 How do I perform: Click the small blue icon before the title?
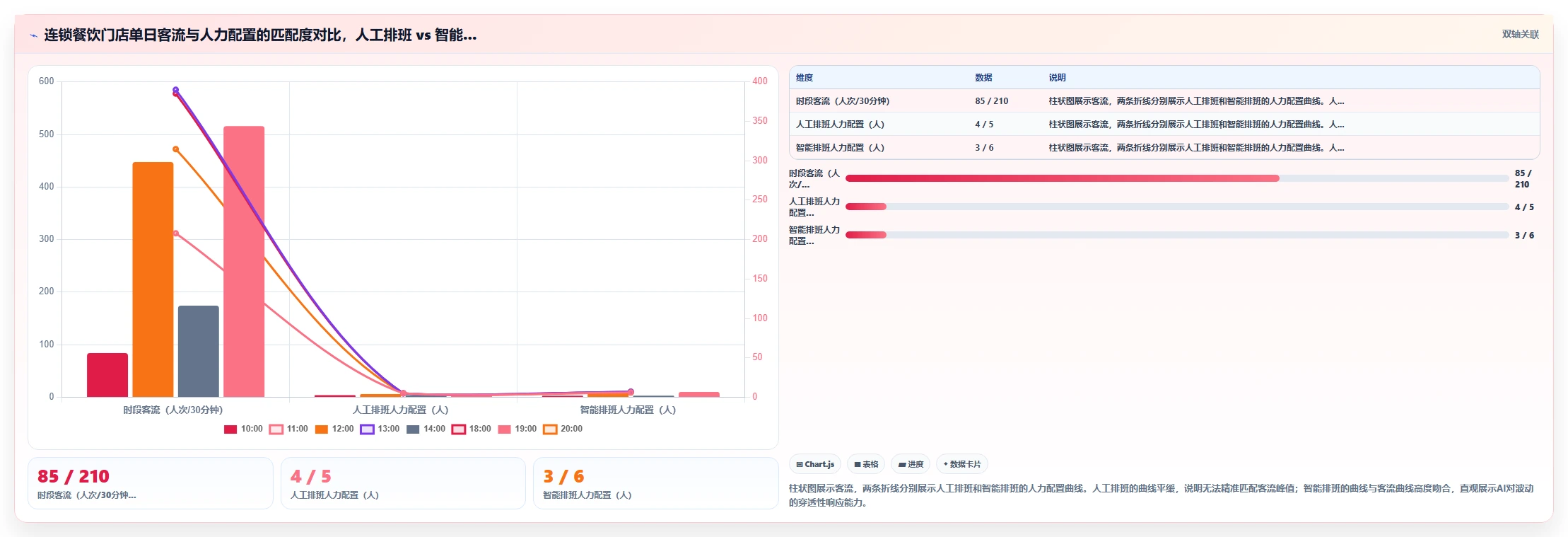click(x=33, y=35)
